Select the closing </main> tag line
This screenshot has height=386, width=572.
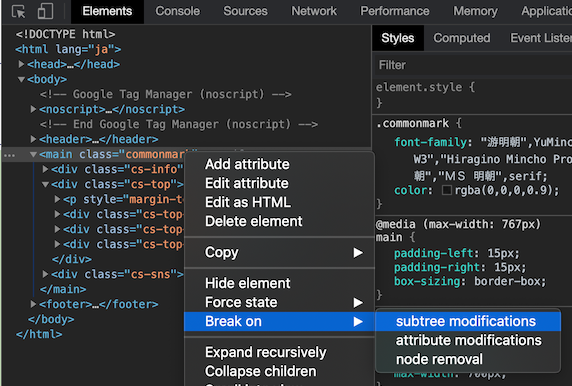pos(63,289)
